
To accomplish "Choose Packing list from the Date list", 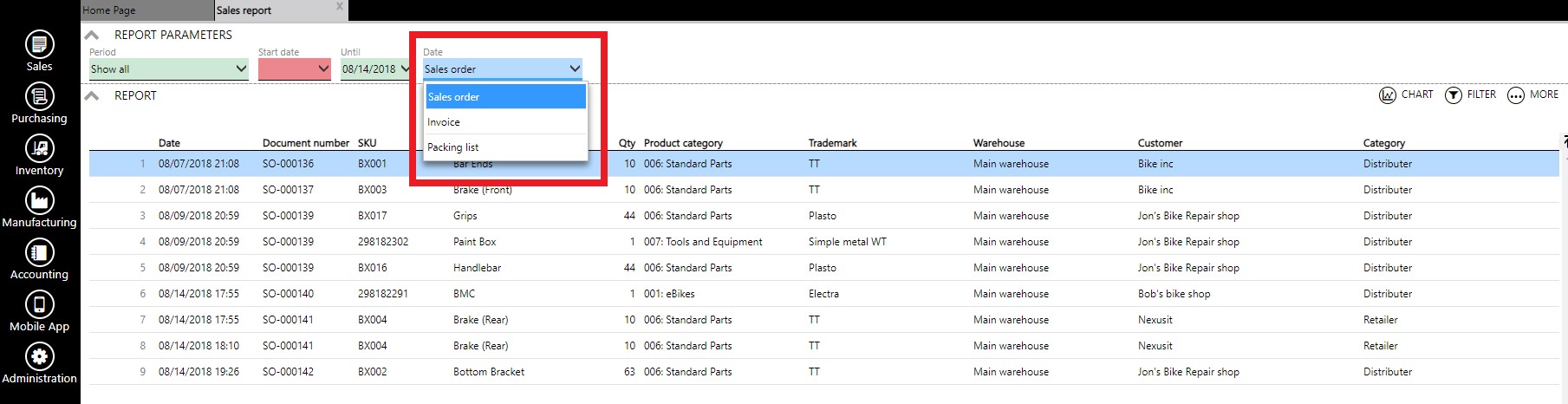I will 506,147.
